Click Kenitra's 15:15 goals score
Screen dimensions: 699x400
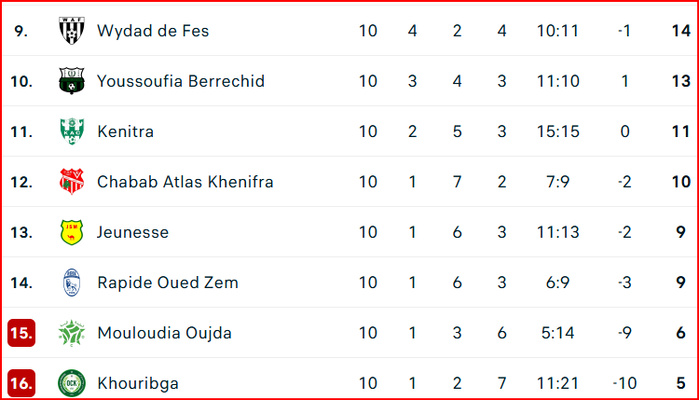(x=557, y=131)
